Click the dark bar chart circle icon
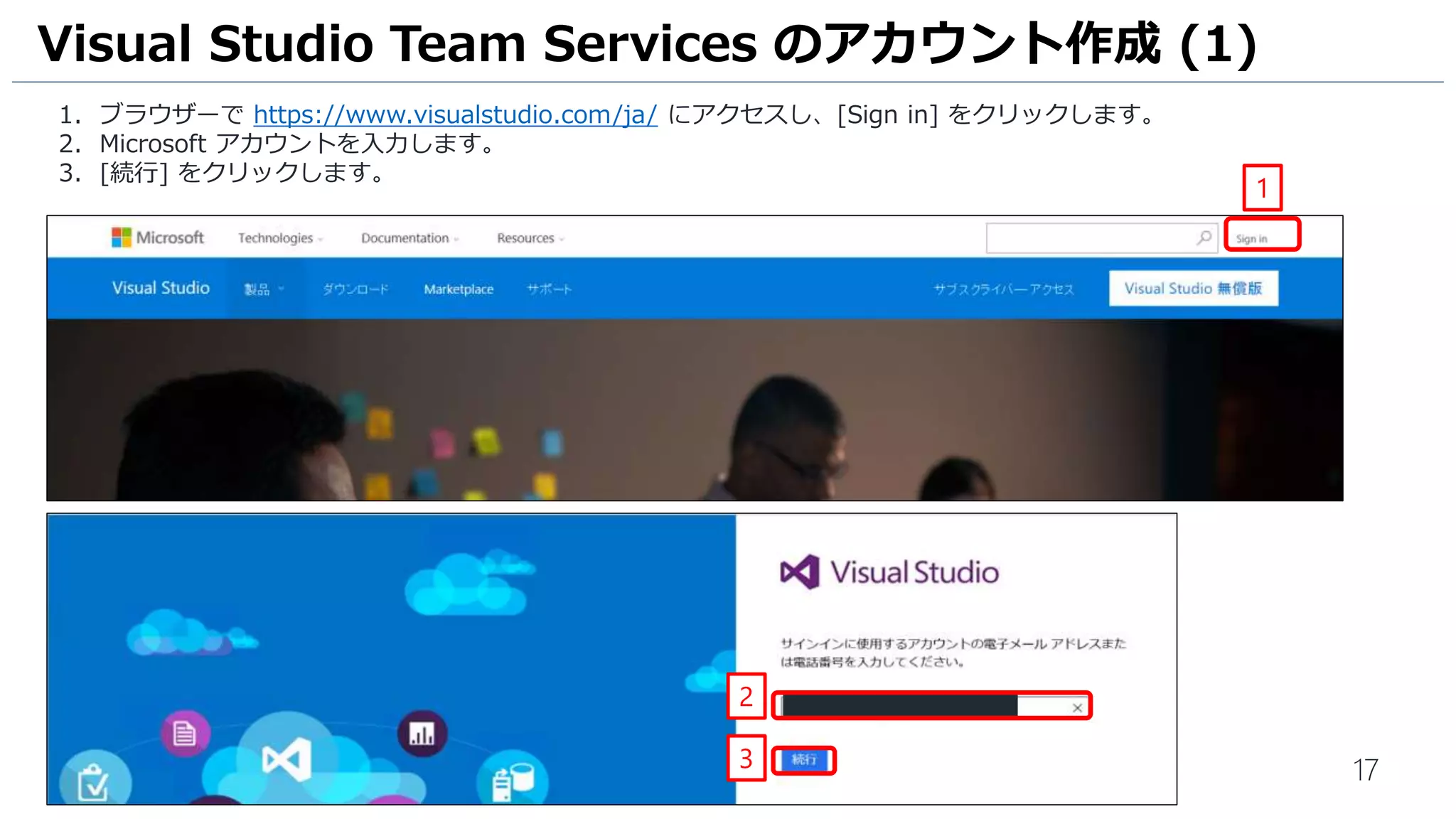The image size is (1456, 819). click(422, 733)
